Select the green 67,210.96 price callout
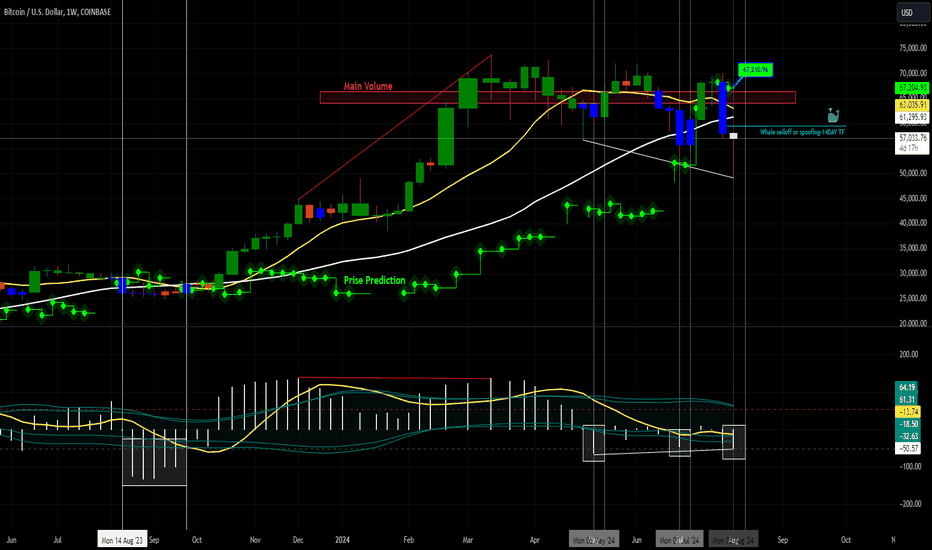 [755, 70]
